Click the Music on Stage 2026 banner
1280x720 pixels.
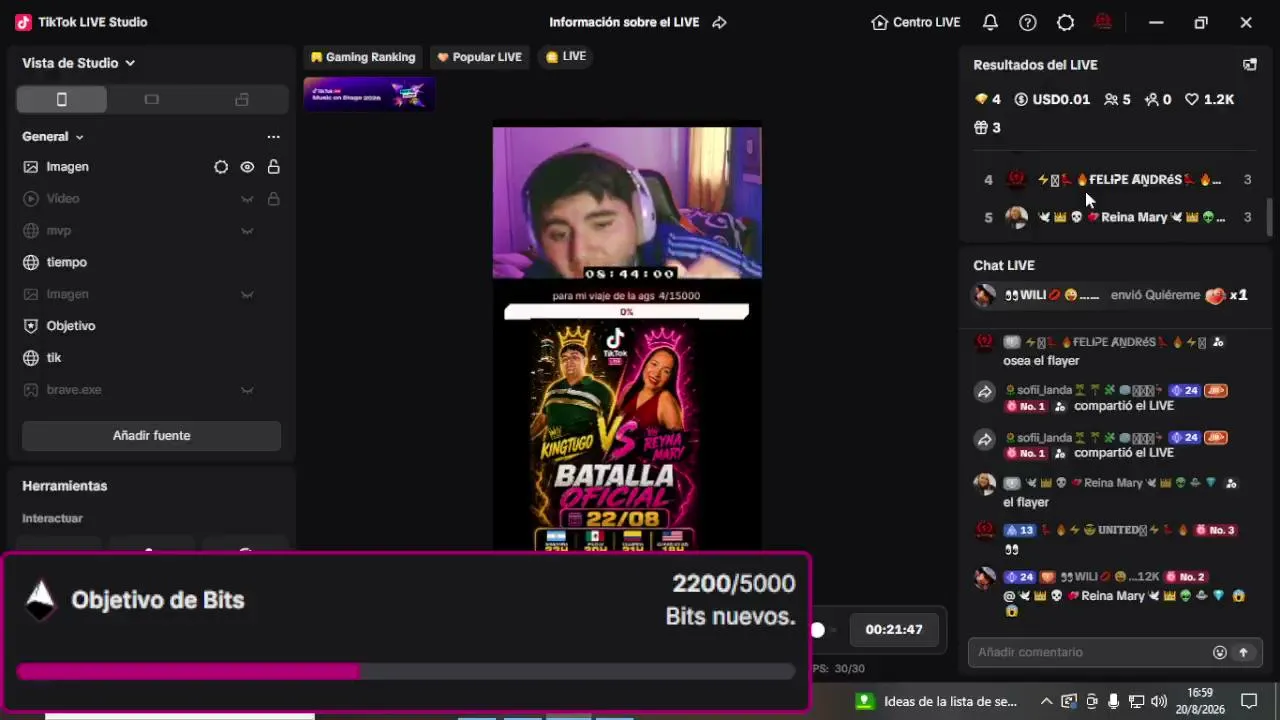[x=369, y=94]
